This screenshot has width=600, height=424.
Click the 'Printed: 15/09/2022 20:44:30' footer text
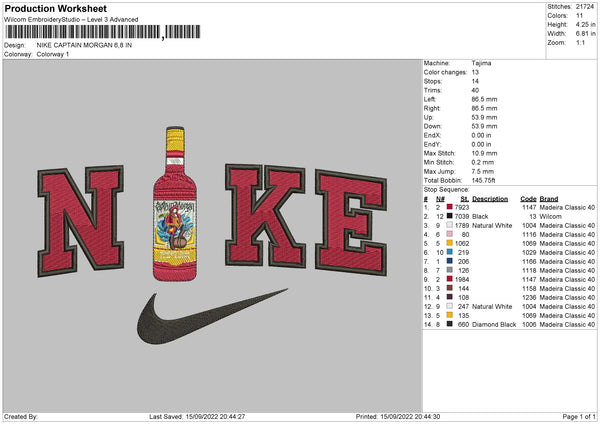(x=398, y=416)
